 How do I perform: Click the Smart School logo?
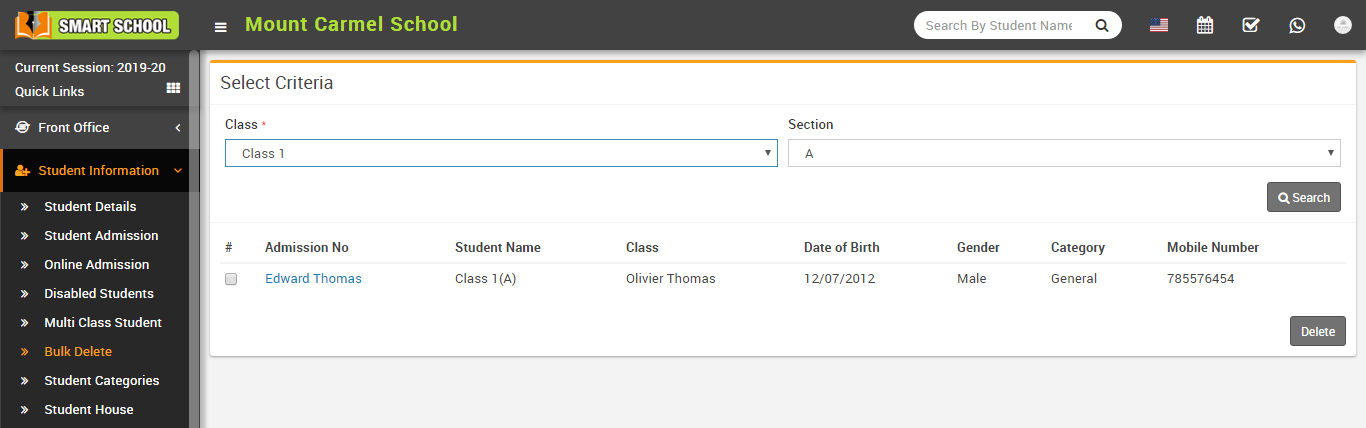pyautogui.click(x=97, y=25)
